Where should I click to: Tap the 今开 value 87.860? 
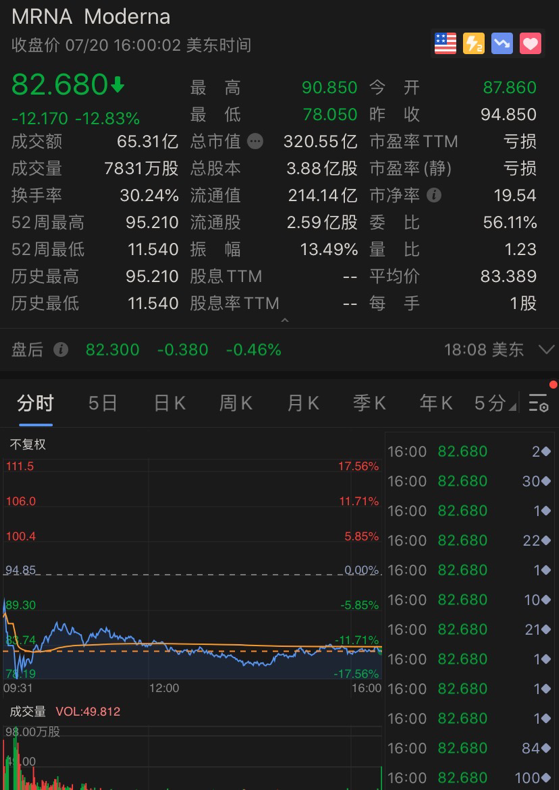coord(510,88)
